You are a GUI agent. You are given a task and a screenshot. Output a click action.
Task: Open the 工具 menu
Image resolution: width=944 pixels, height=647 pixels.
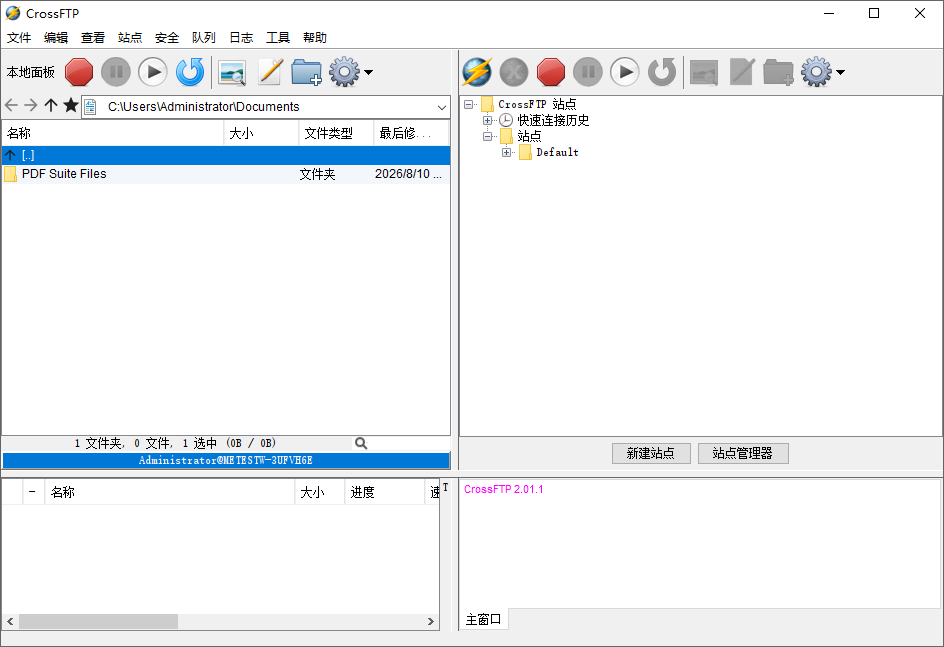point(278,38)
